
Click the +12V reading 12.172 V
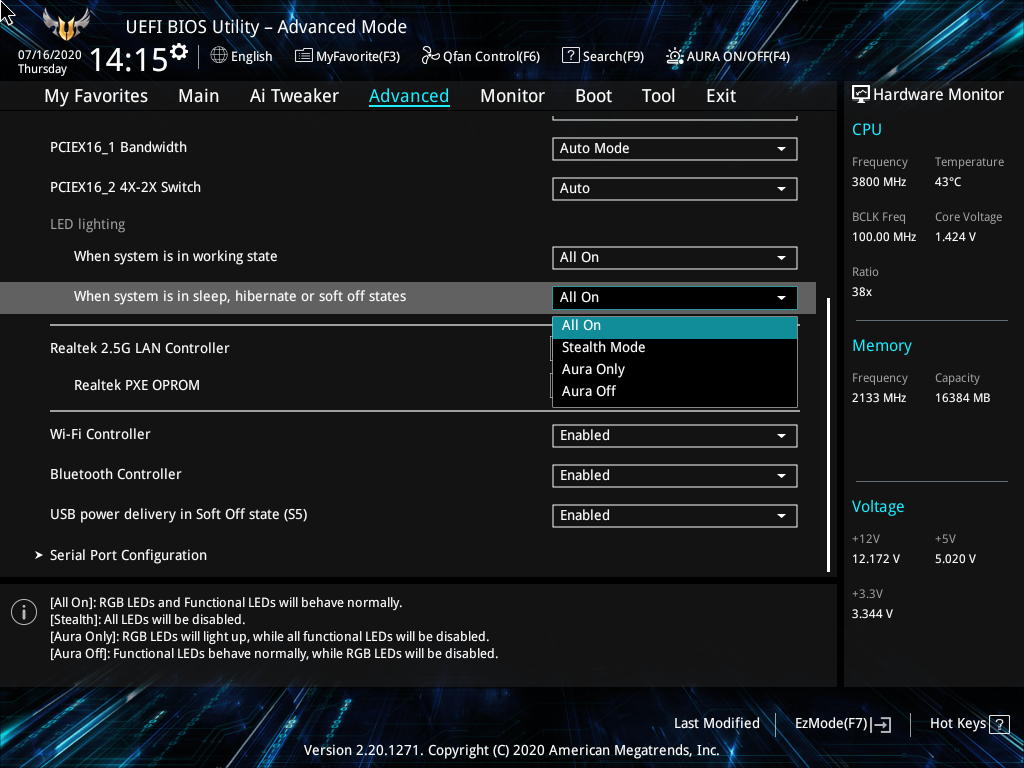(875, 559)
